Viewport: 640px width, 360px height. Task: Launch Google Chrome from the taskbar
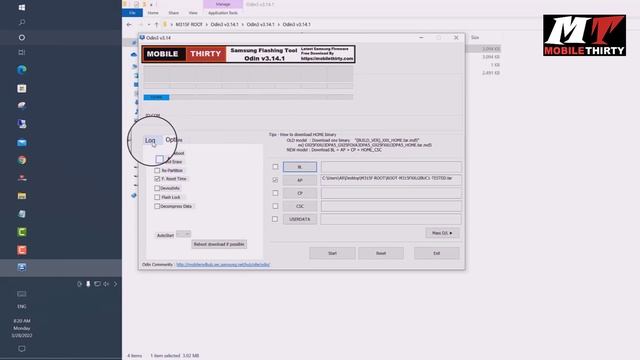[x=22, y=160]
